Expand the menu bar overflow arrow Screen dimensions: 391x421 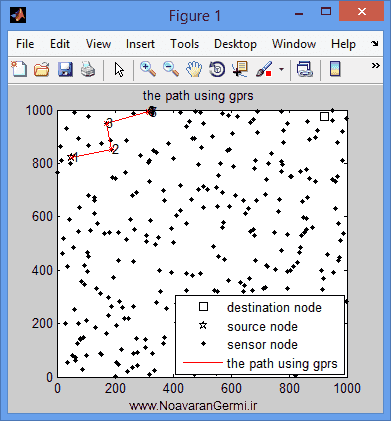tap(375, 44)
